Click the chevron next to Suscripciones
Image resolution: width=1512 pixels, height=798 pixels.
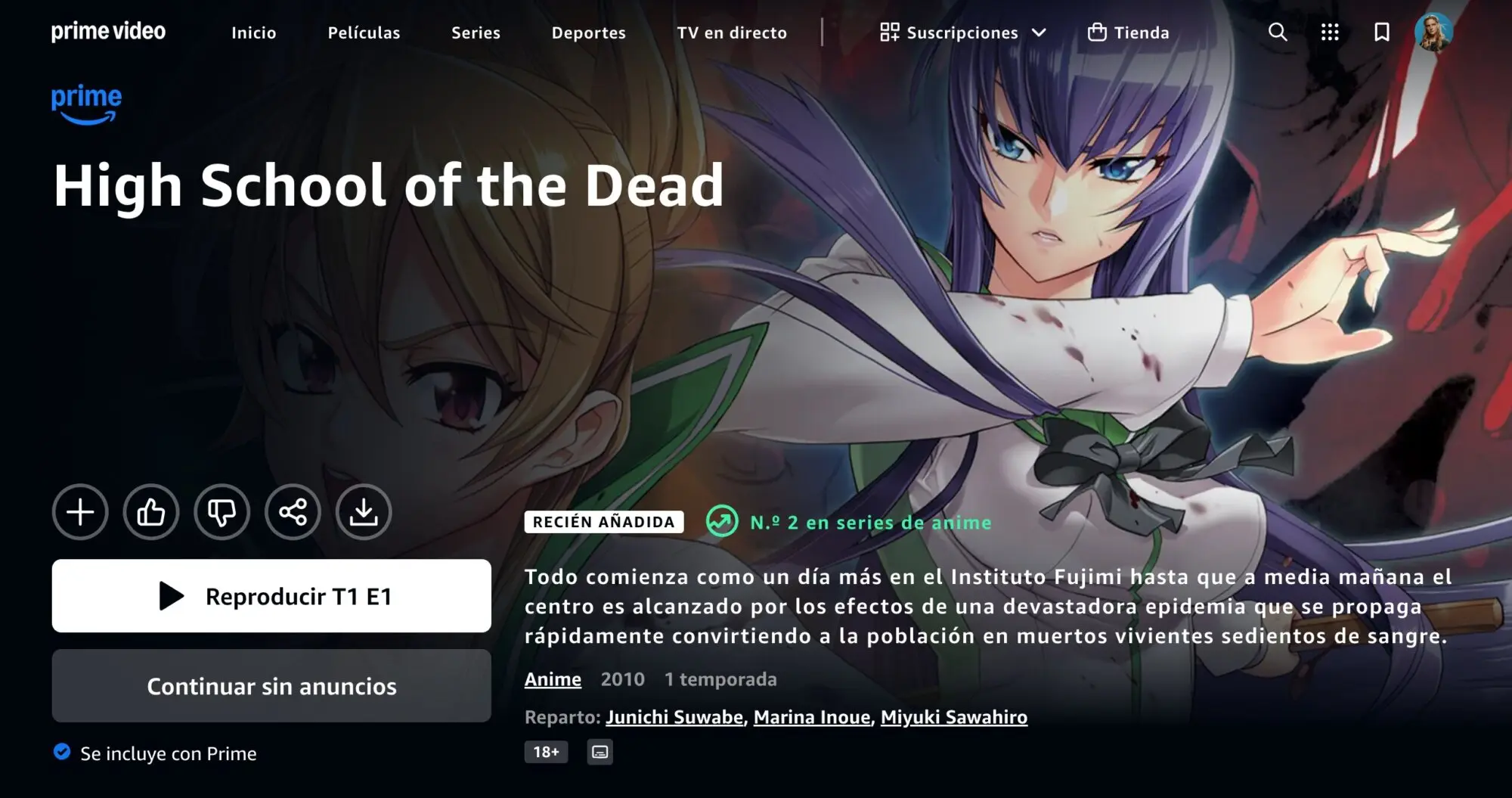click(1039, 33)
